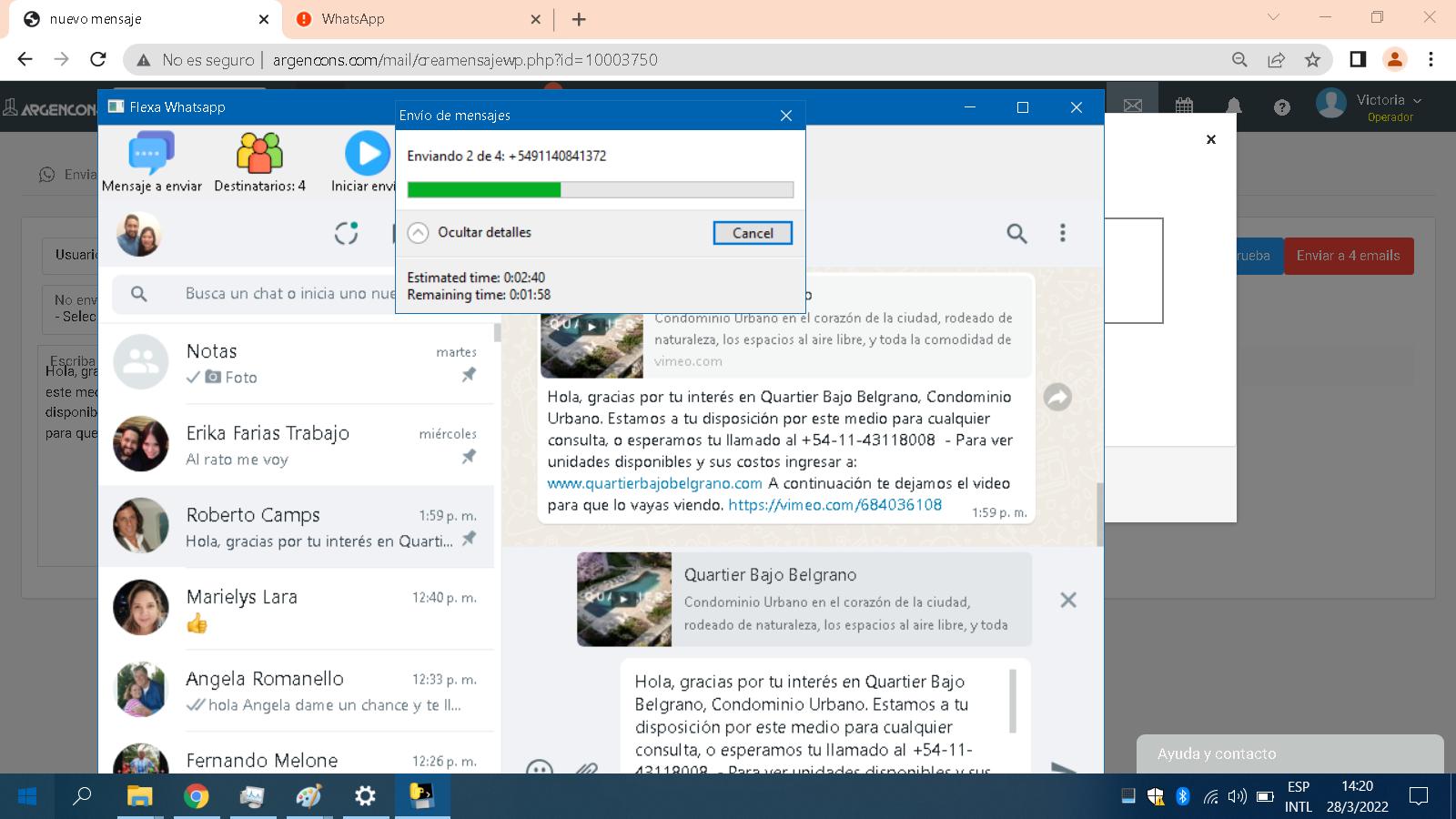Click search magnifier in chat list box
The height and width of the screenshot is (819, 1456).
tap(138, 294)
